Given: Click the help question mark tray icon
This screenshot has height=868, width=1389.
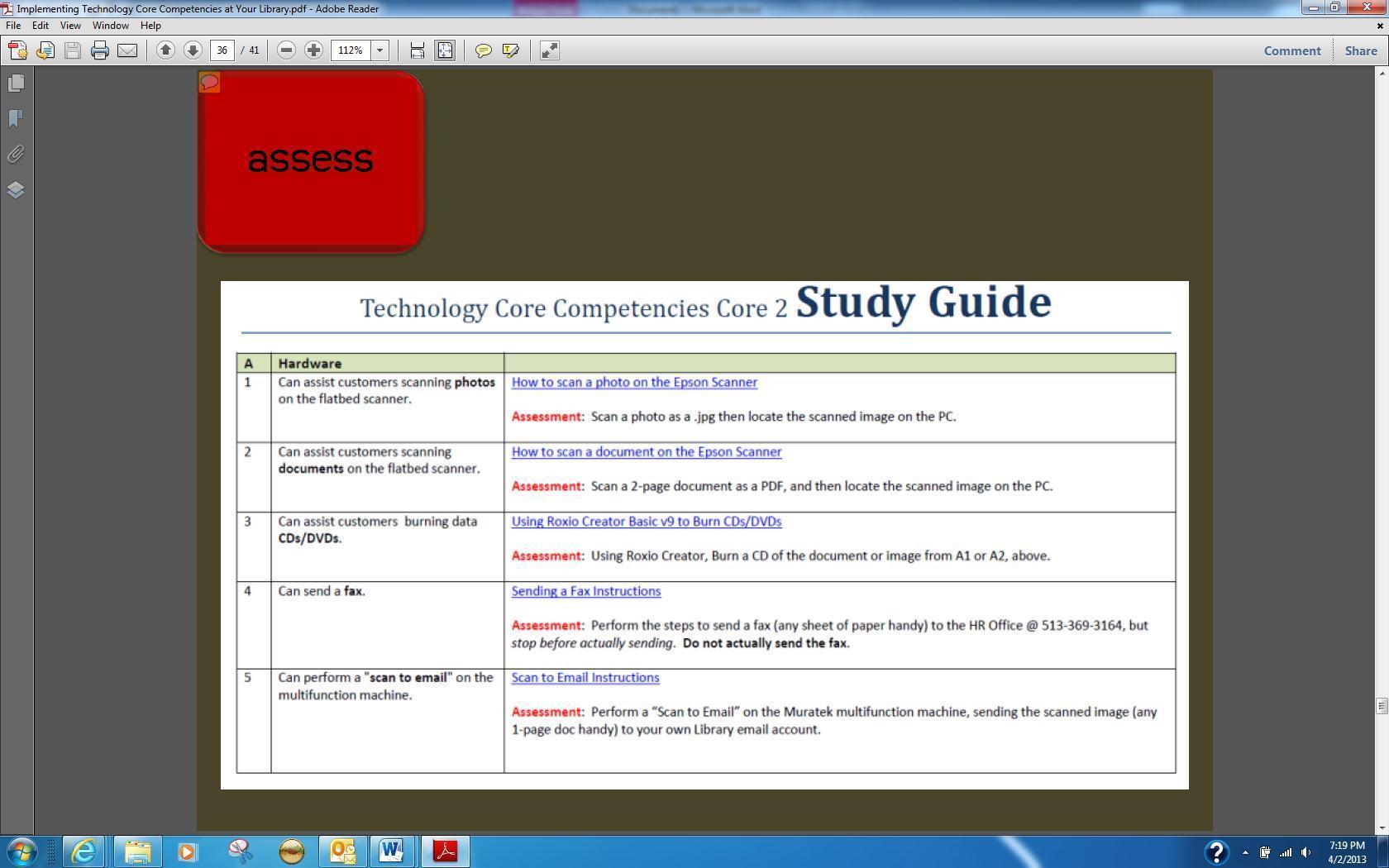Looking at the screenshot, I should coord(1215,851).
